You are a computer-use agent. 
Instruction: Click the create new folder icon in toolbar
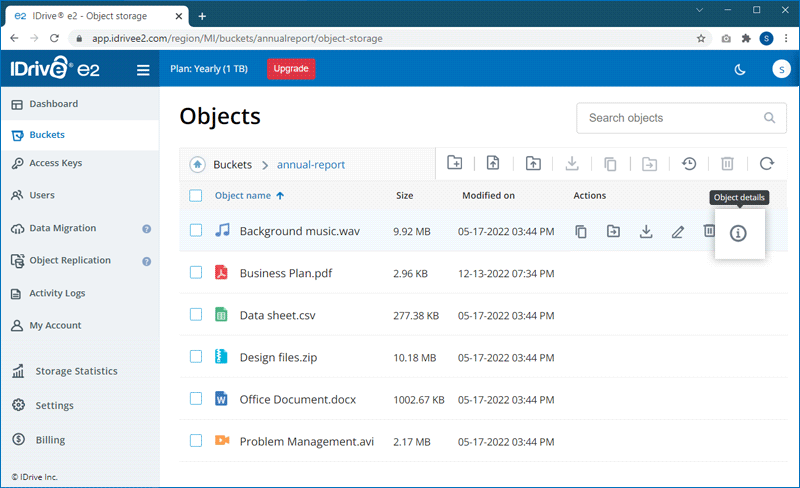pyautogui.click(x=455, y=164)
